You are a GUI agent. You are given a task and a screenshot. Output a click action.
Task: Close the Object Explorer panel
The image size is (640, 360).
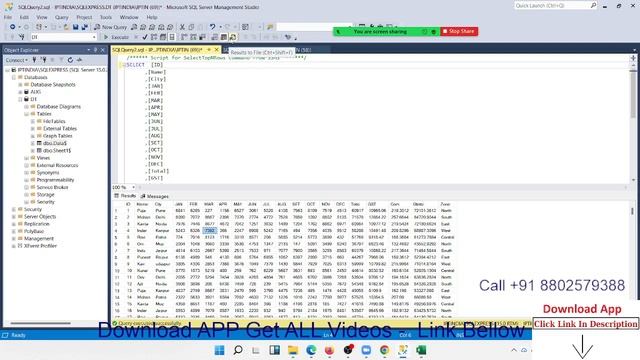tap(103, 50)
